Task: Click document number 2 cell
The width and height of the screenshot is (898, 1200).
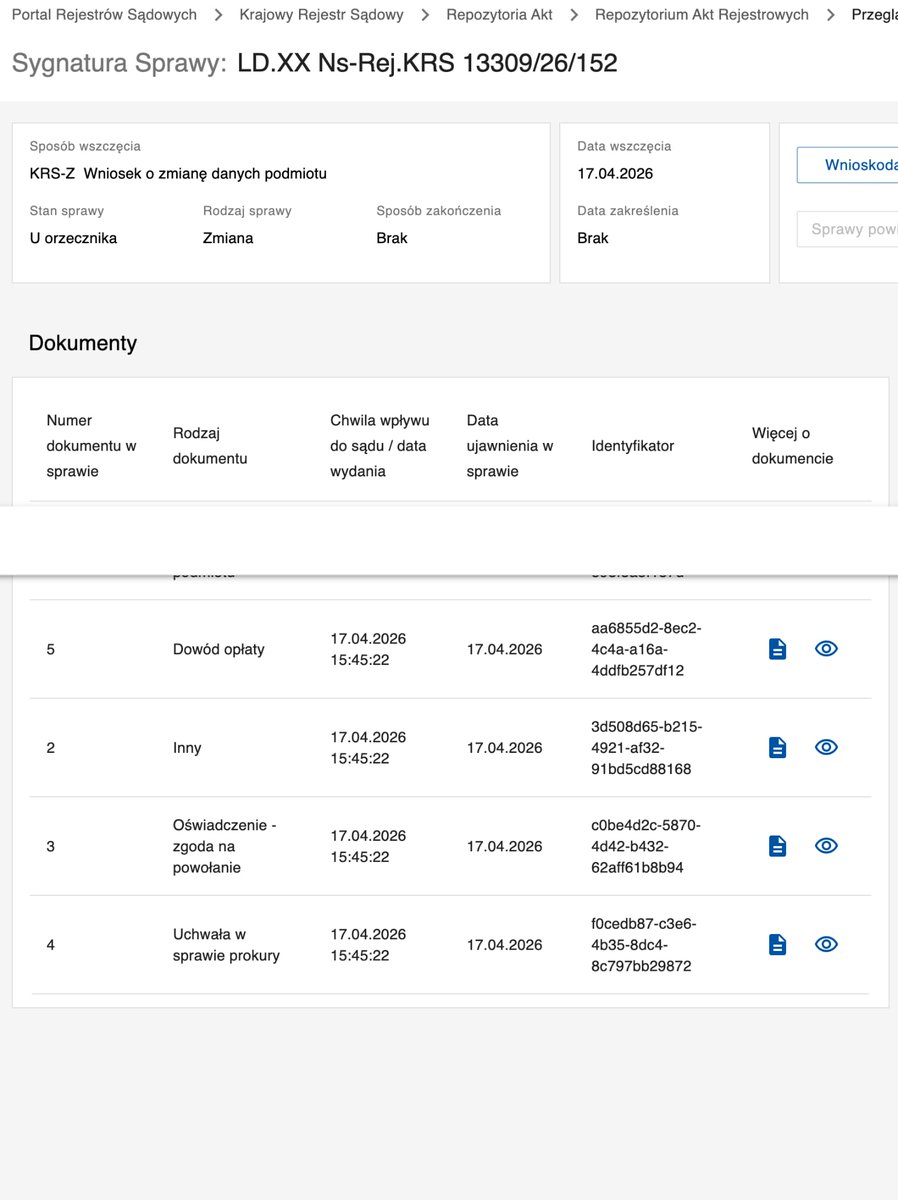Action: click(x=51, y=748)
